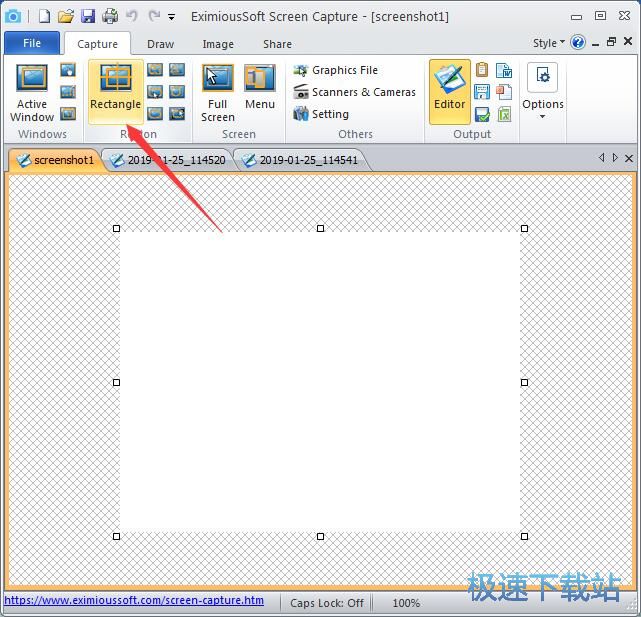Click bottom-right small icon in Region group
The height and width of the screenshot is (617, 641).
(177, 113)
